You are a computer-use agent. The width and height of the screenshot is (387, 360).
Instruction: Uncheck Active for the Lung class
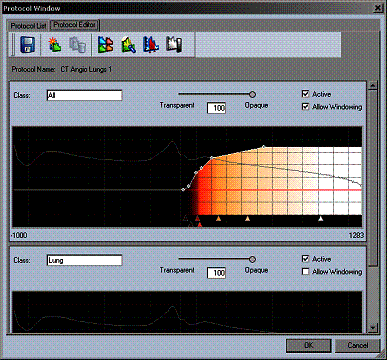[x=305, y=259]
